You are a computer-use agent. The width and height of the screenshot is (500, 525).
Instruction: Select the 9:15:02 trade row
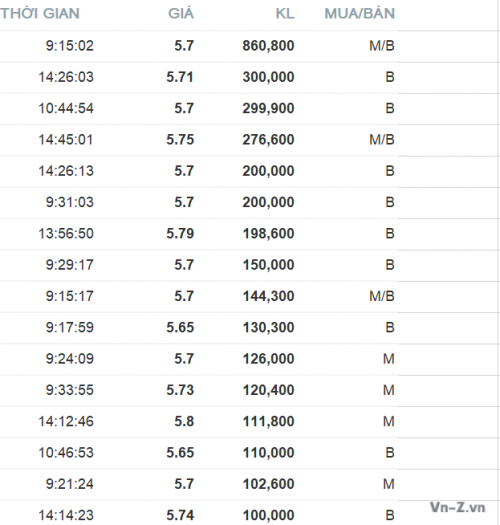[199, 46]
